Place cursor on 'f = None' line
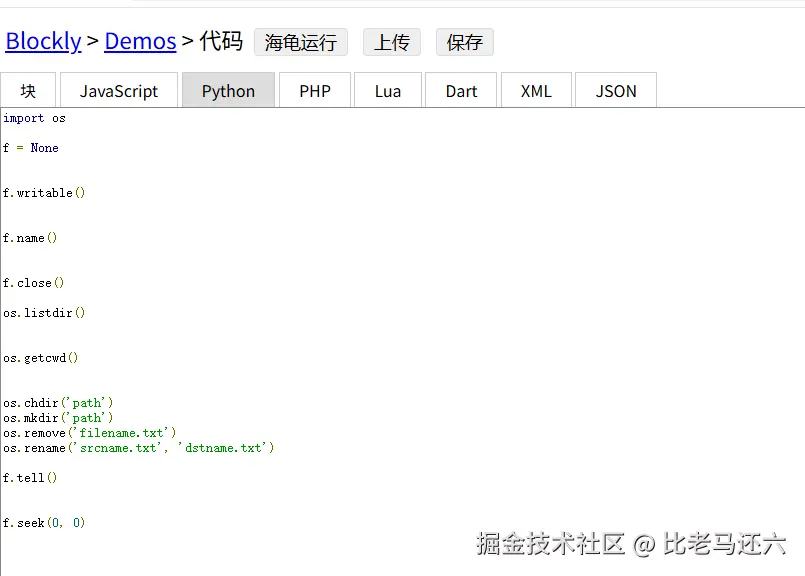 [31, 148]
